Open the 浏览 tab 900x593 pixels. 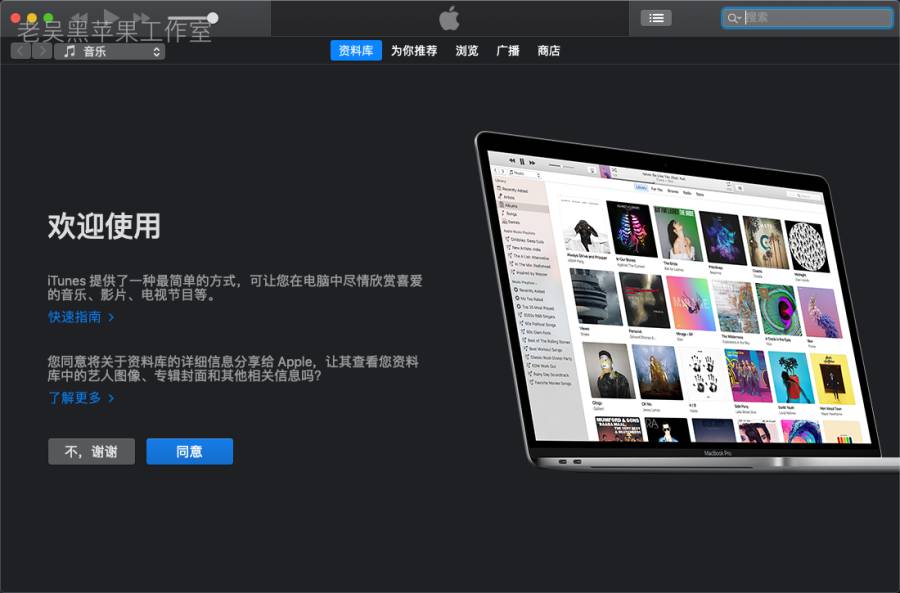click(x=467, y=51)
